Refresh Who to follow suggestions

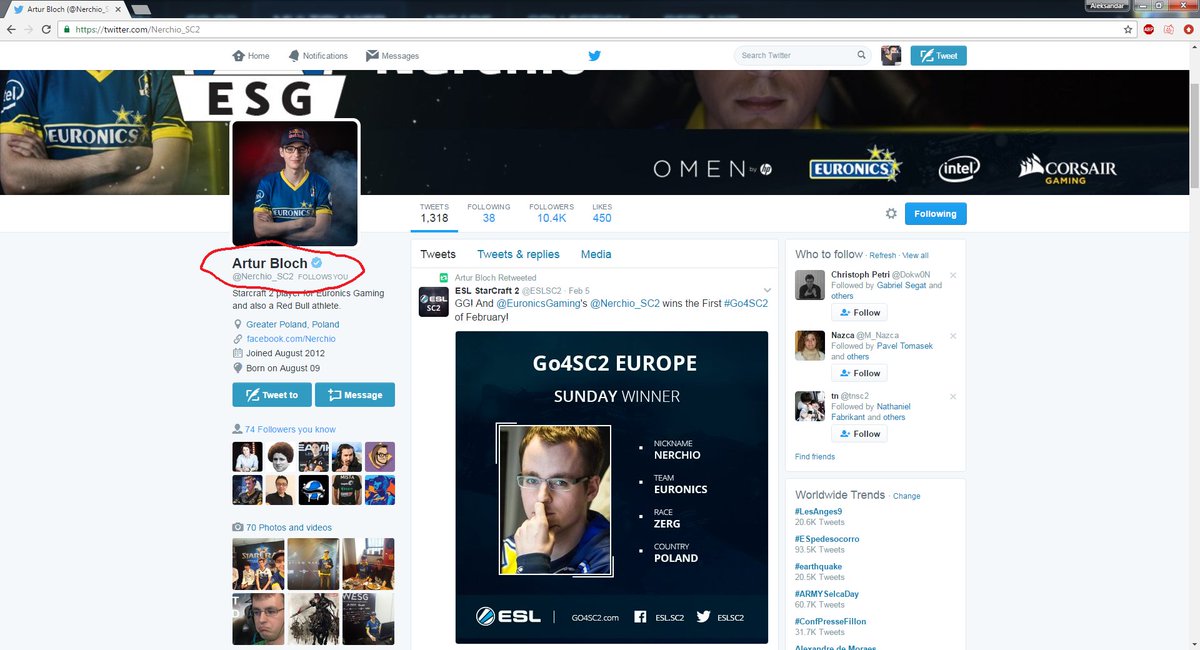coord(882,256)
